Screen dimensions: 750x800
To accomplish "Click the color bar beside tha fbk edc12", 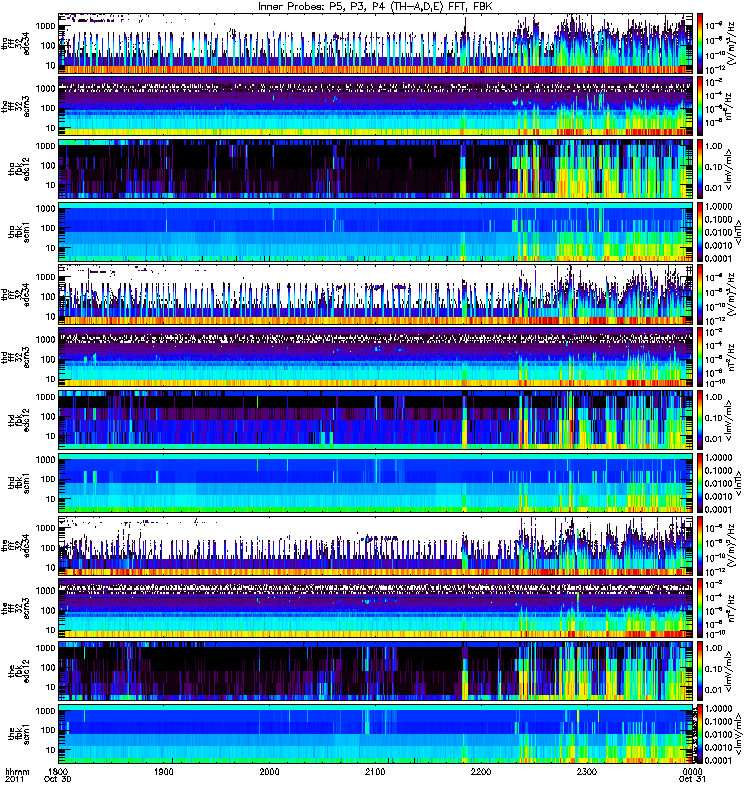I will pos(700,169).
